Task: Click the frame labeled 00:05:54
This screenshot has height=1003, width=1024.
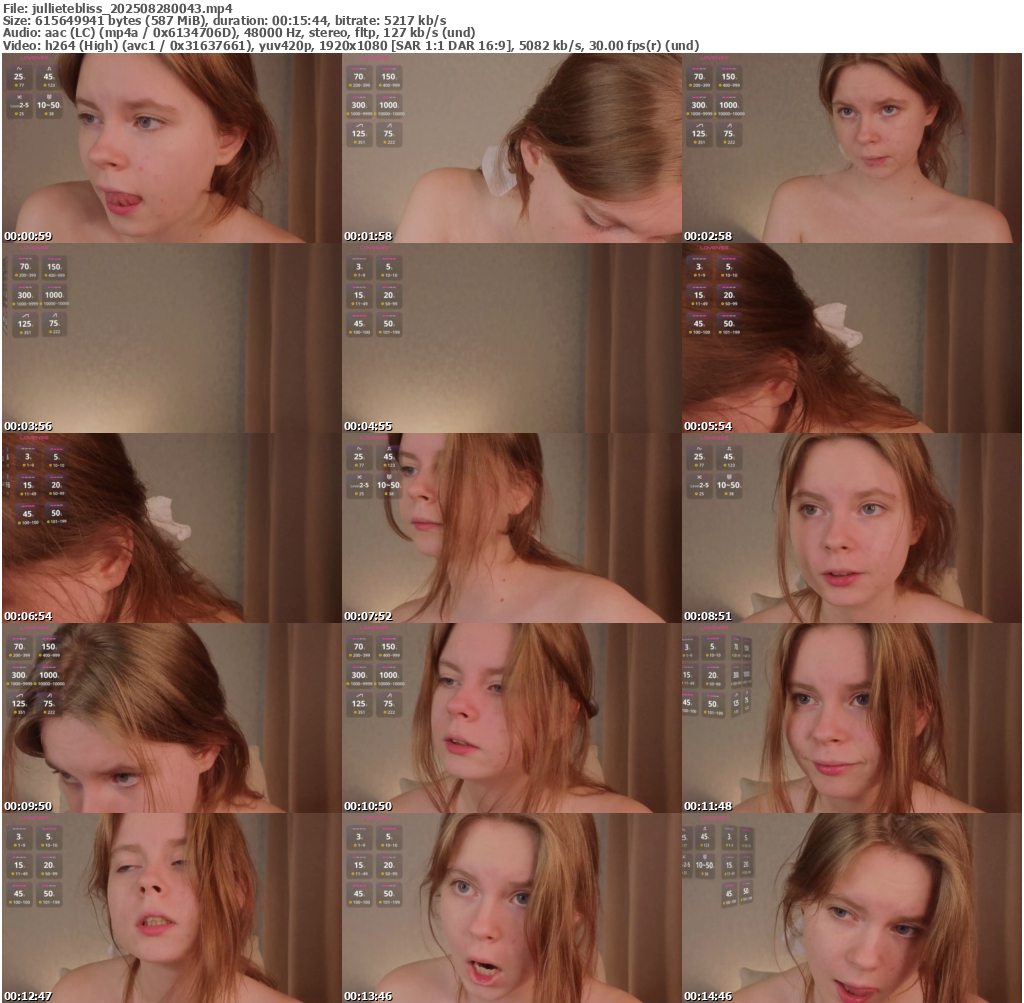Action: tap(851, 338)
